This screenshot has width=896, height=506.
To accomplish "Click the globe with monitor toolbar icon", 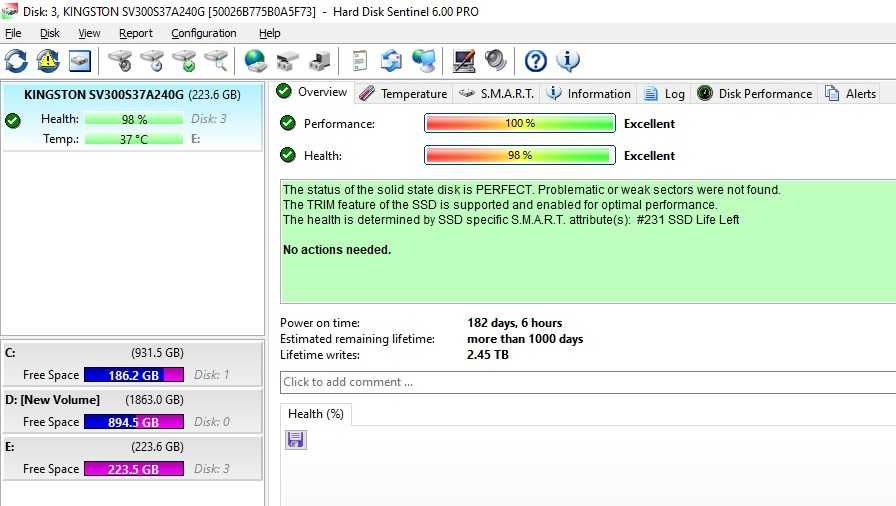I will pyautogui.click(x=424, y=61).
